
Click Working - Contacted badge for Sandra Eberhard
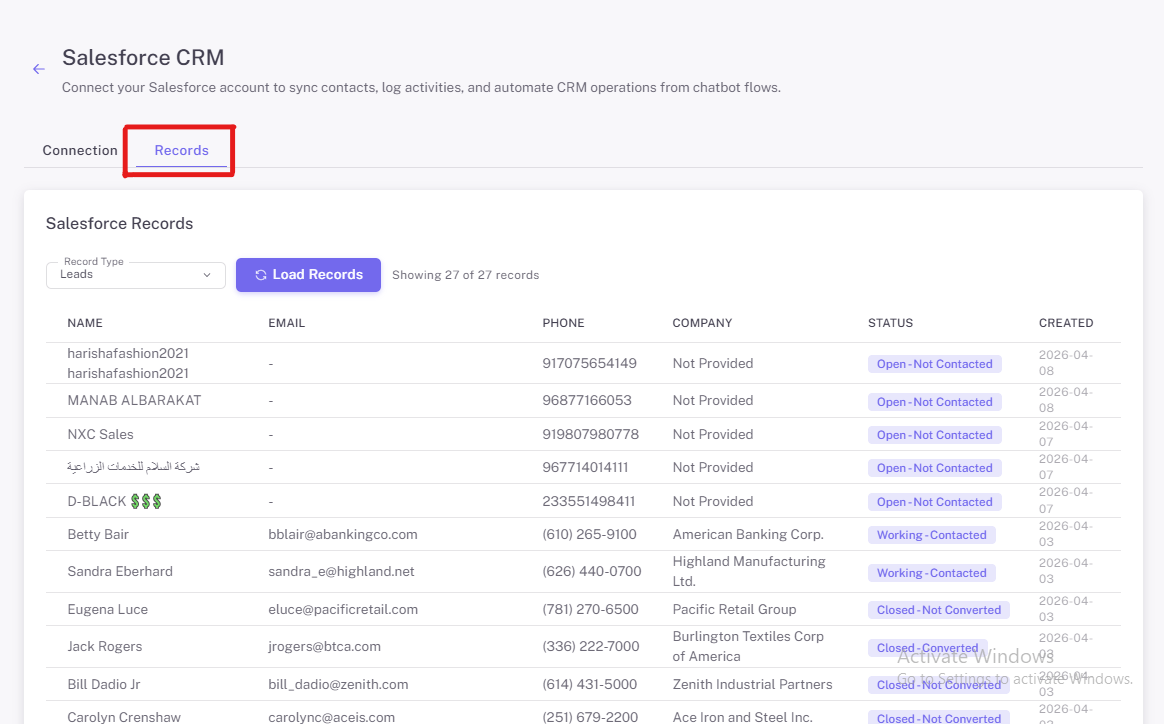coord(932,573)
